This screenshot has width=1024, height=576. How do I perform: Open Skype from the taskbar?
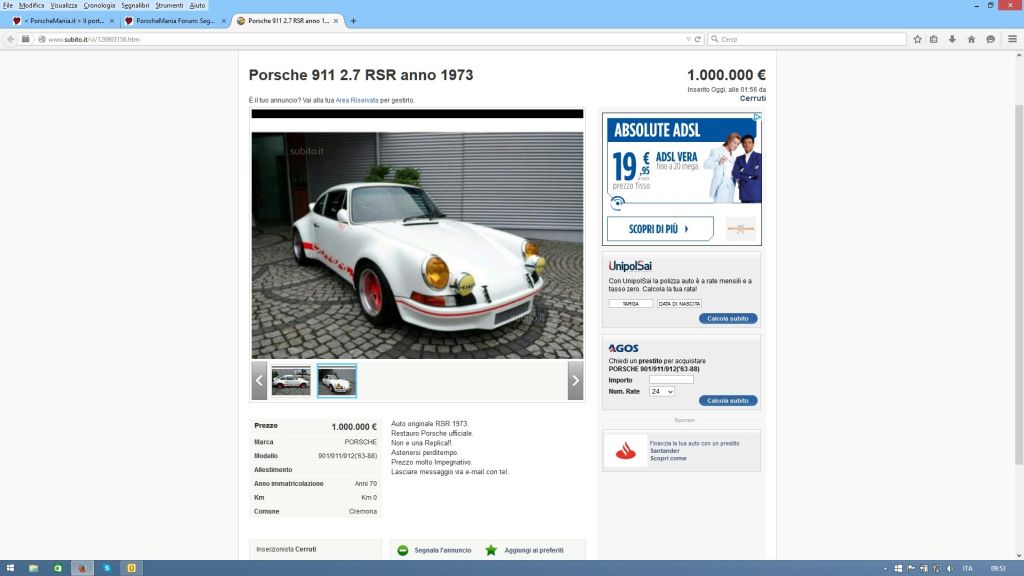pyautogui.click(x=106, y=568)
